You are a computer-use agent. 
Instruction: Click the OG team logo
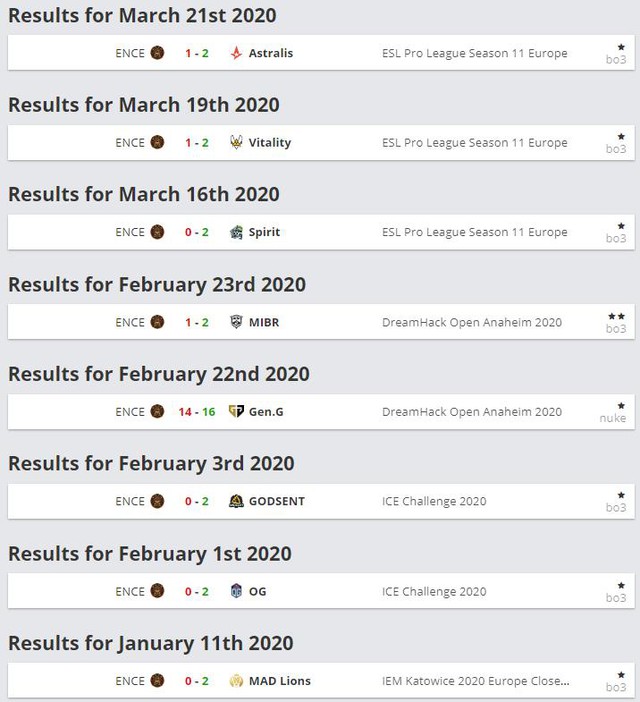coord(236,591)
